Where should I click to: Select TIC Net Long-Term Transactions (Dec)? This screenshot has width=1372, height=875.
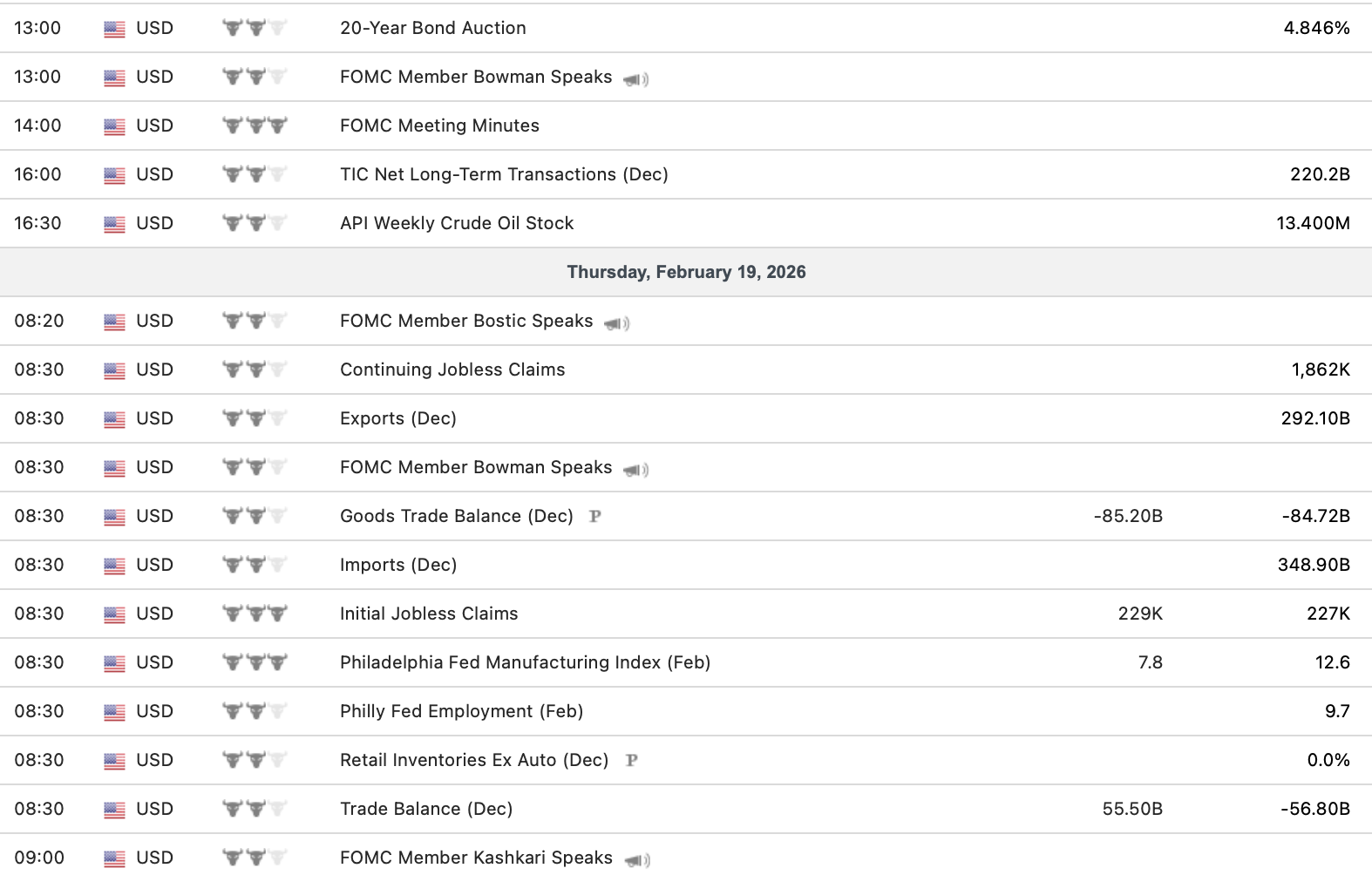[x=504, y=174]
